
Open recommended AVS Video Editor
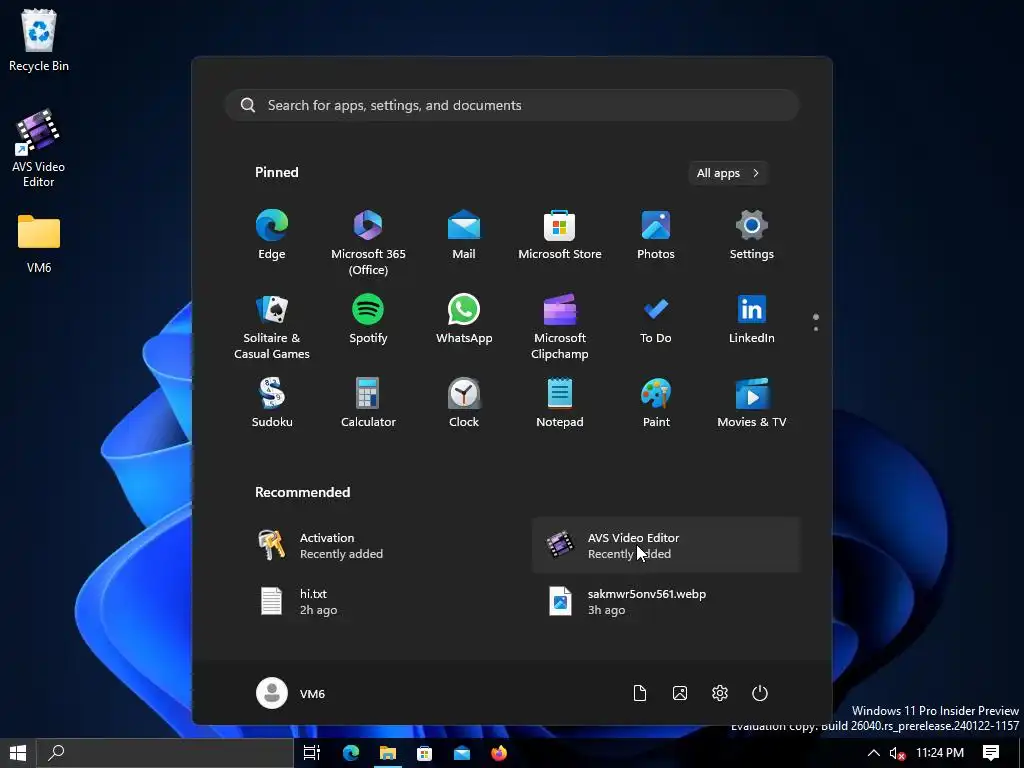[x=665, y=545]
